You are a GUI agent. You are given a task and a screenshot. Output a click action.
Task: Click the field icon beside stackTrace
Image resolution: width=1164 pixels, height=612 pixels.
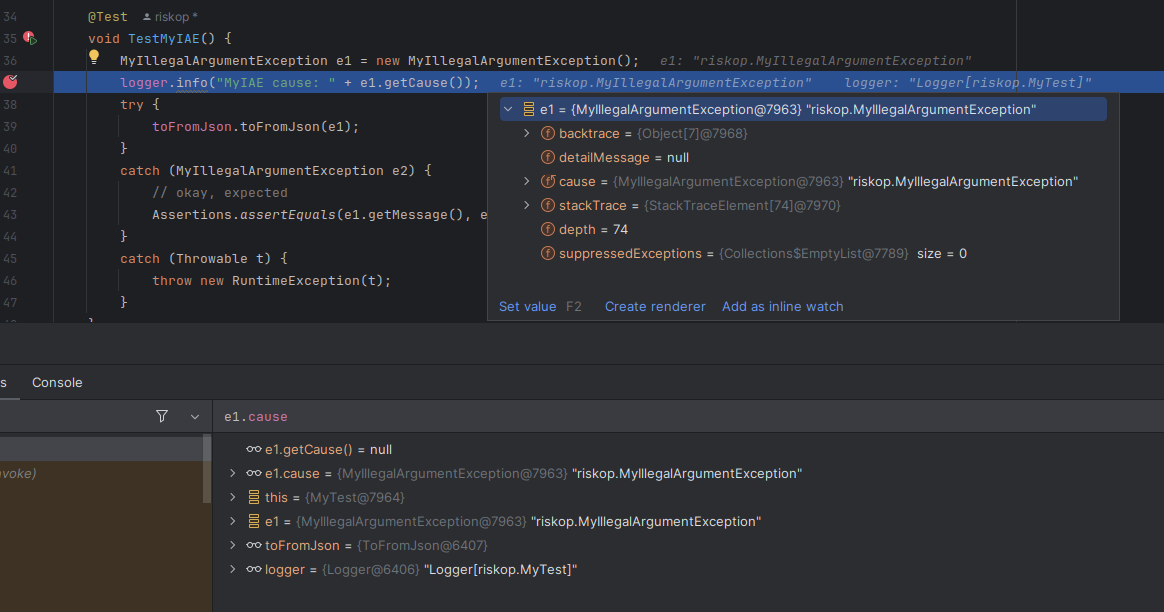548,205
